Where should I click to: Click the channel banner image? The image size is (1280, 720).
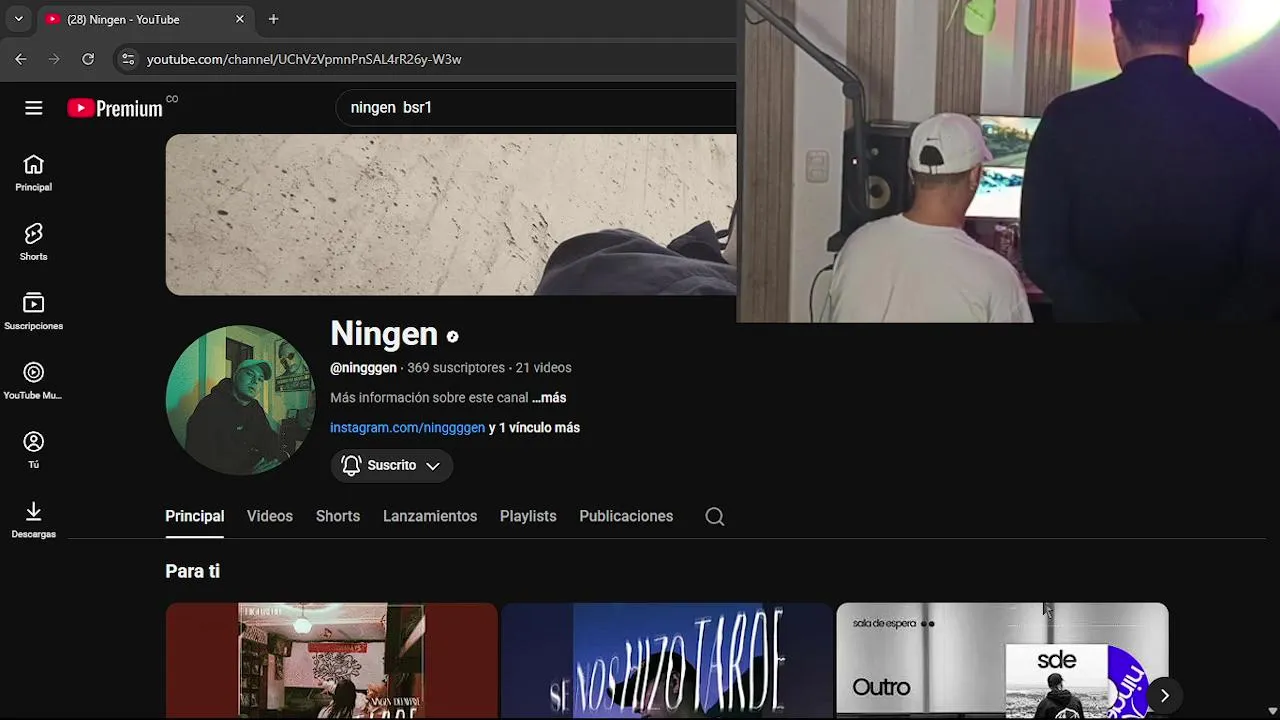point(451,214)
